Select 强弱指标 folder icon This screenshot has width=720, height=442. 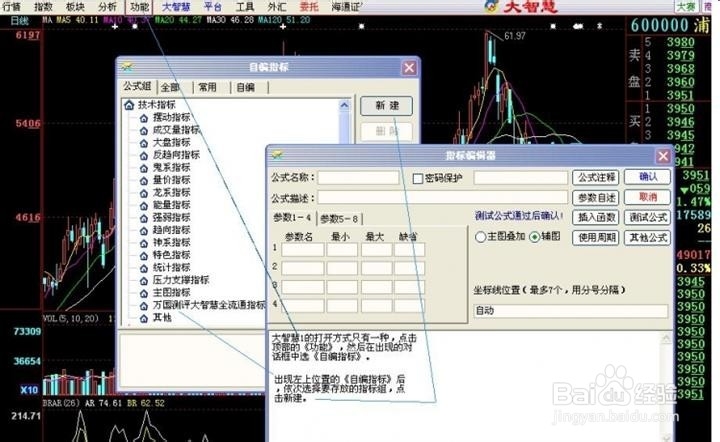point(144,218)
